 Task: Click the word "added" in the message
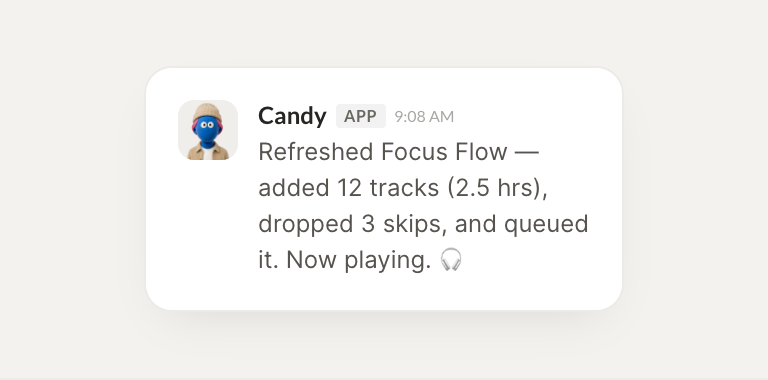tap(293, 188)
